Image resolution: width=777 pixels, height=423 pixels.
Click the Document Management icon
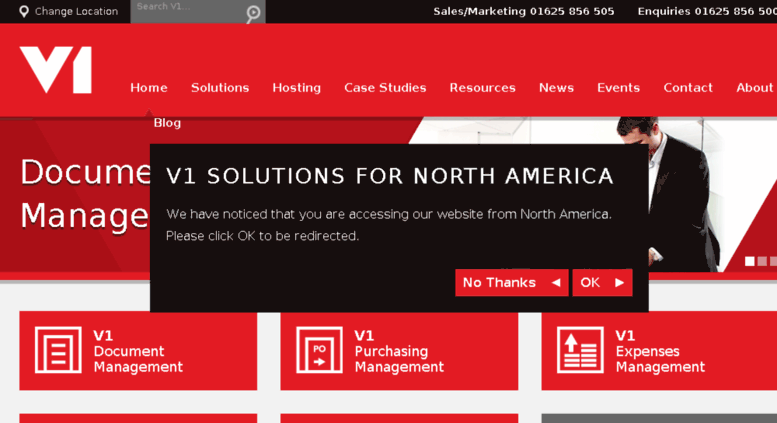[58, 350]
